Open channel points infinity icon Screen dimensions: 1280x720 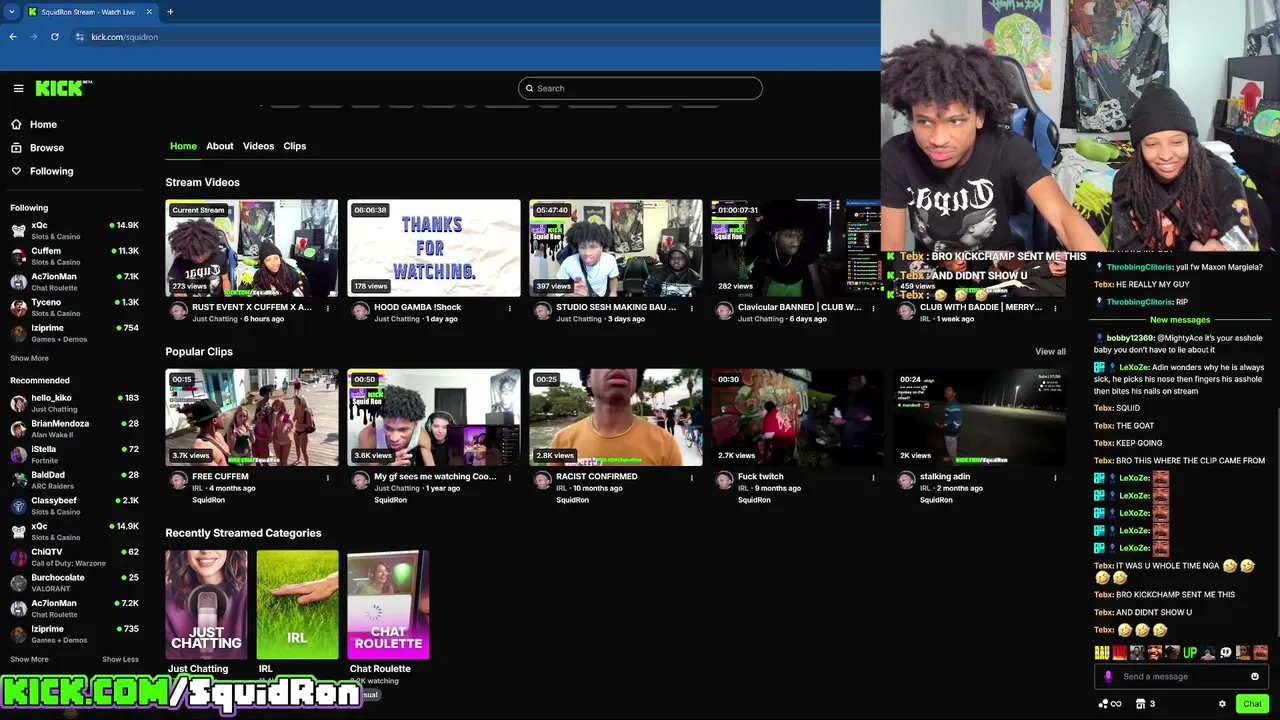[1109, 704]
